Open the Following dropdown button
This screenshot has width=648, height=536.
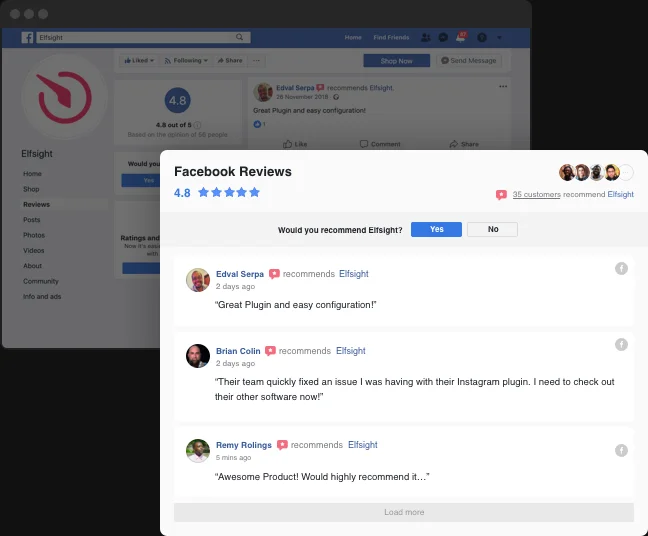186,60
